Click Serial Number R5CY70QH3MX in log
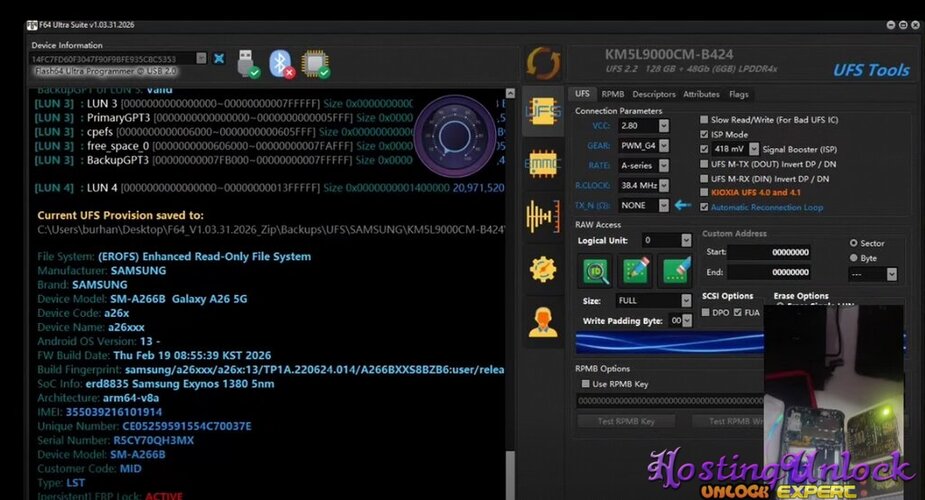The height and width of the screenshot is (500, 925). coord(115,440)
